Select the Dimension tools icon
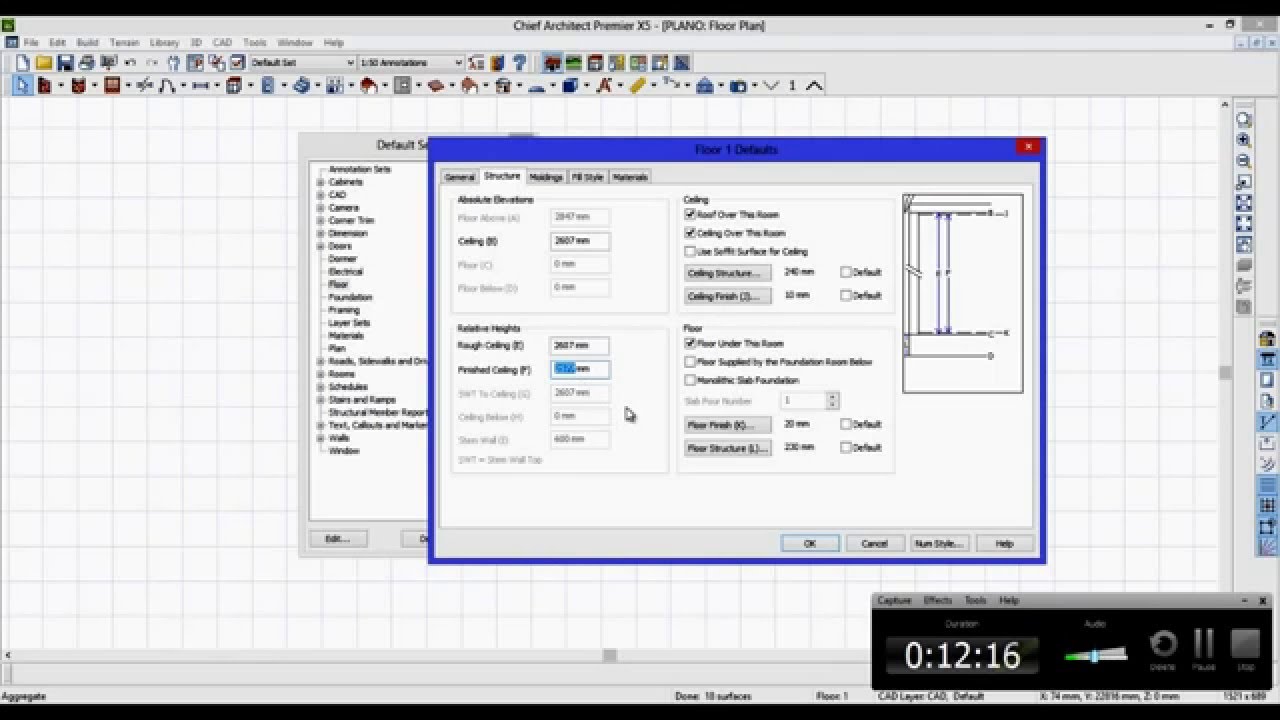Viewport: 1280px width, 720px height. point(200,86)
